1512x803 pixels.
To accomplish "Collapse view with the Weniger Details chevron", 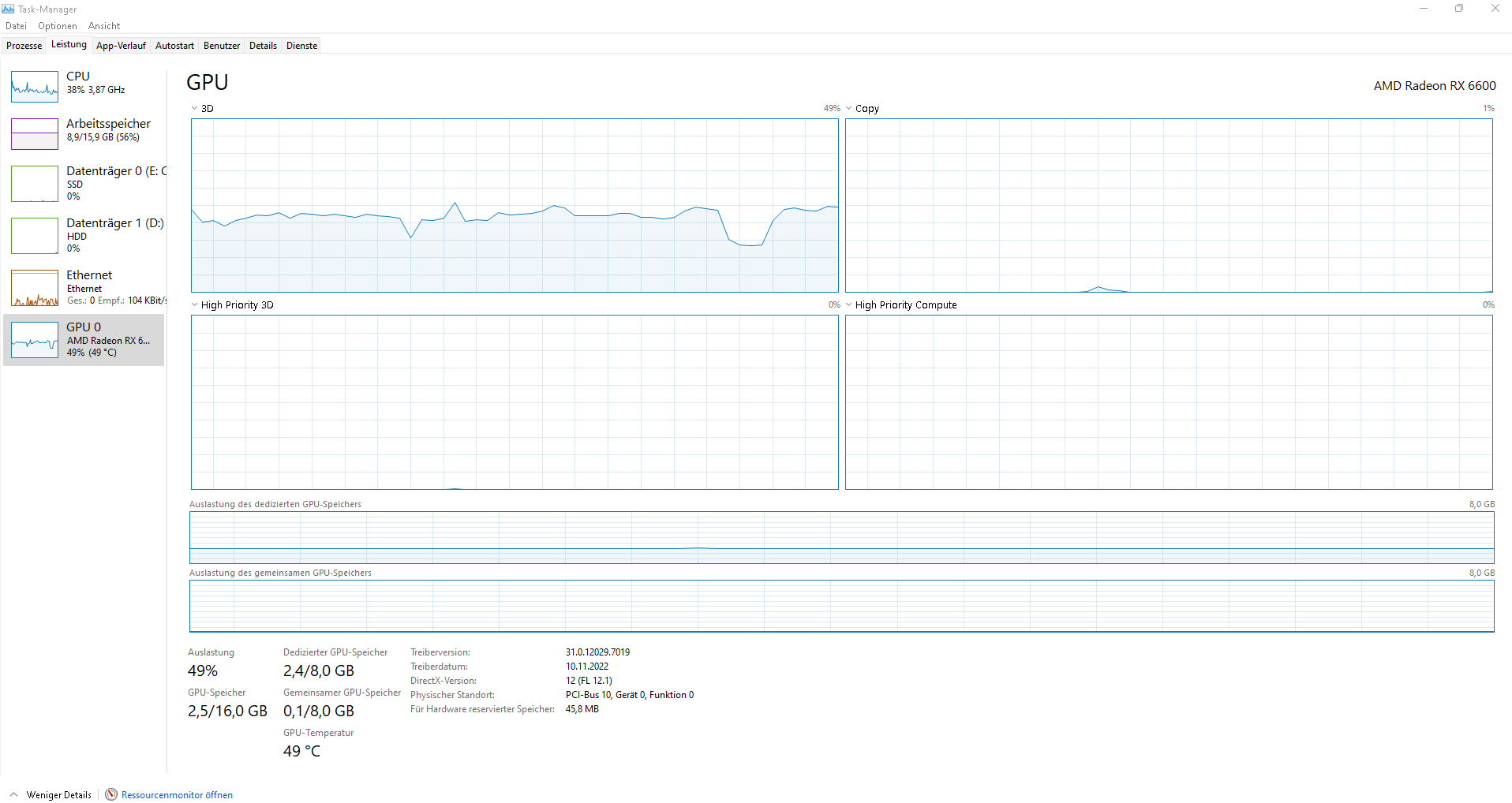I will click(13, 794).
